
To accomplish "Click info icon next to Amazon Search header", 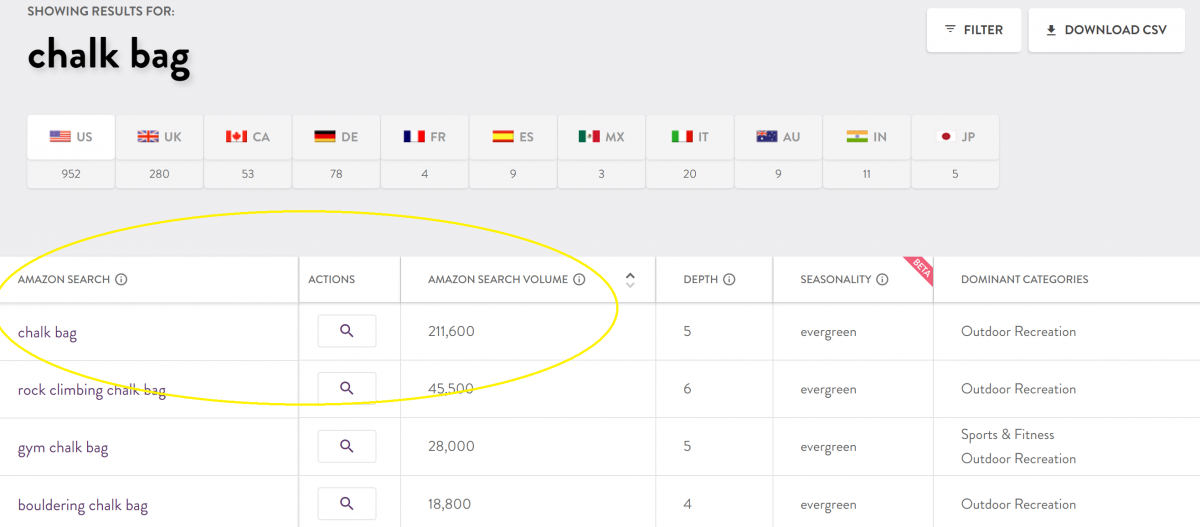I will (x=121, y=280).
